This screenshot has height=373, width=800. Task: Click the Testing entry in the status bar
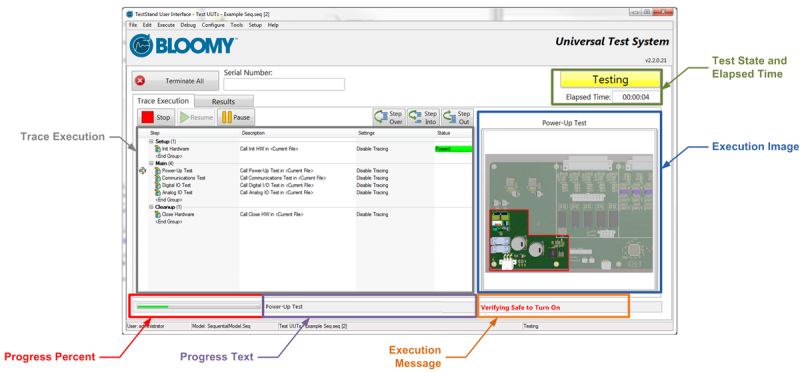[531, 326]
